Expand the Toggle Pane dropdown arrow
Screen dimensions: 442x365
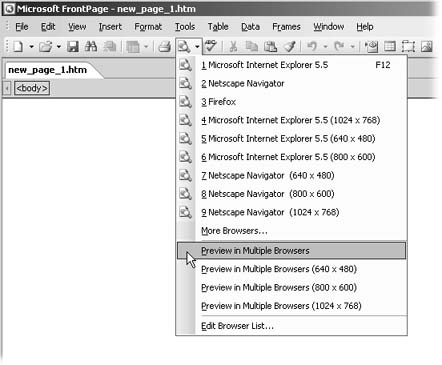tap(146, 47)
